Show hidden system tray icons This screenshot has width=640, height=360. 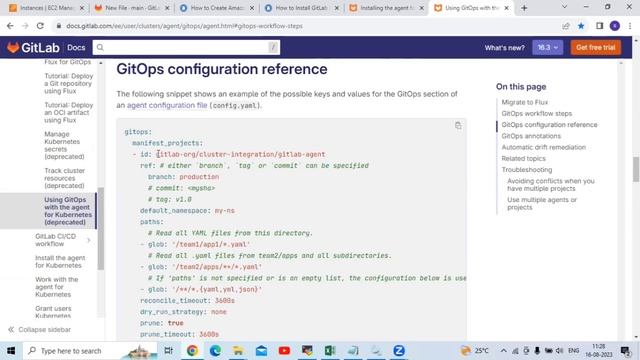pyautogui.click(x=504, y=351)
